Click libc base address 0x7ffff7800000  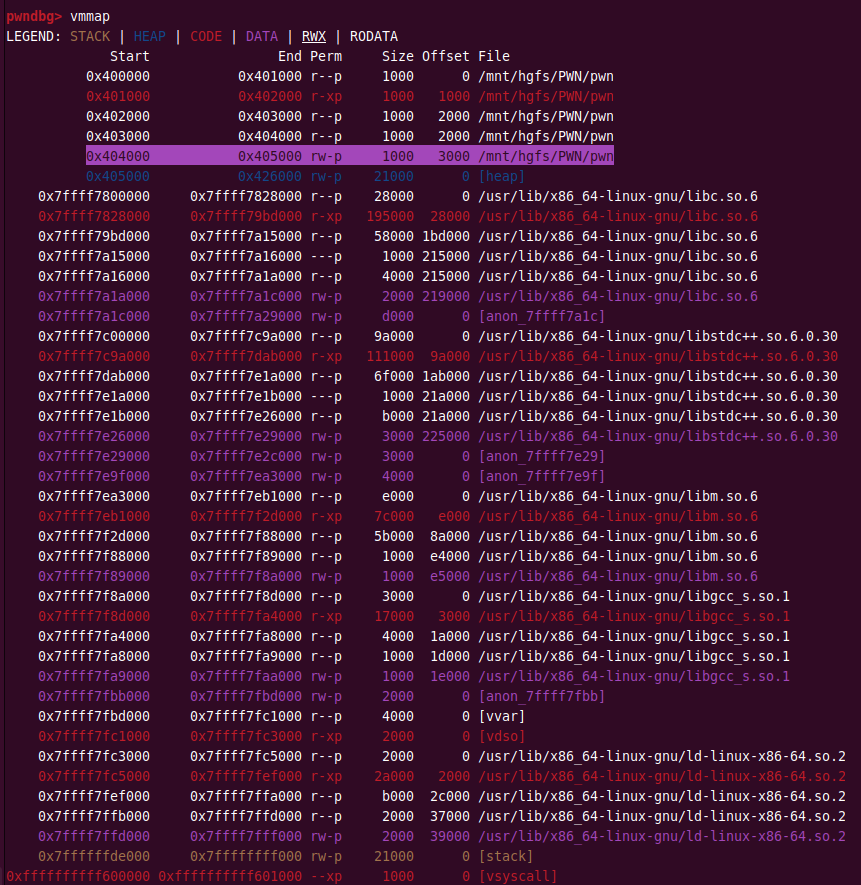click(x=94, y=196)
